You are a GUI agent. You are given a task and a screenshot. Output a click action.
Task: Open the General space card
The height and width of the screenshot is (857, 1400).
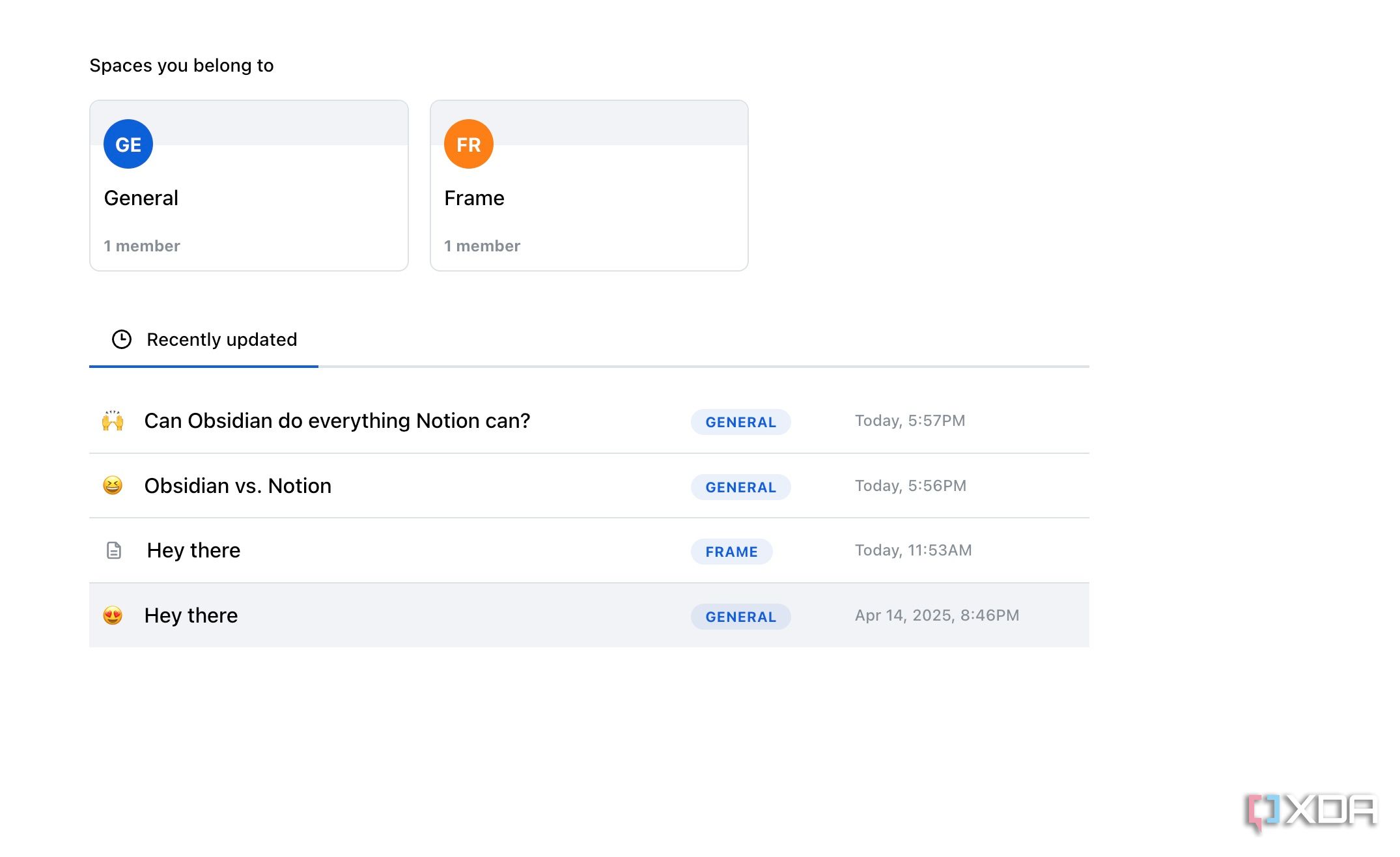coord(249,186)
